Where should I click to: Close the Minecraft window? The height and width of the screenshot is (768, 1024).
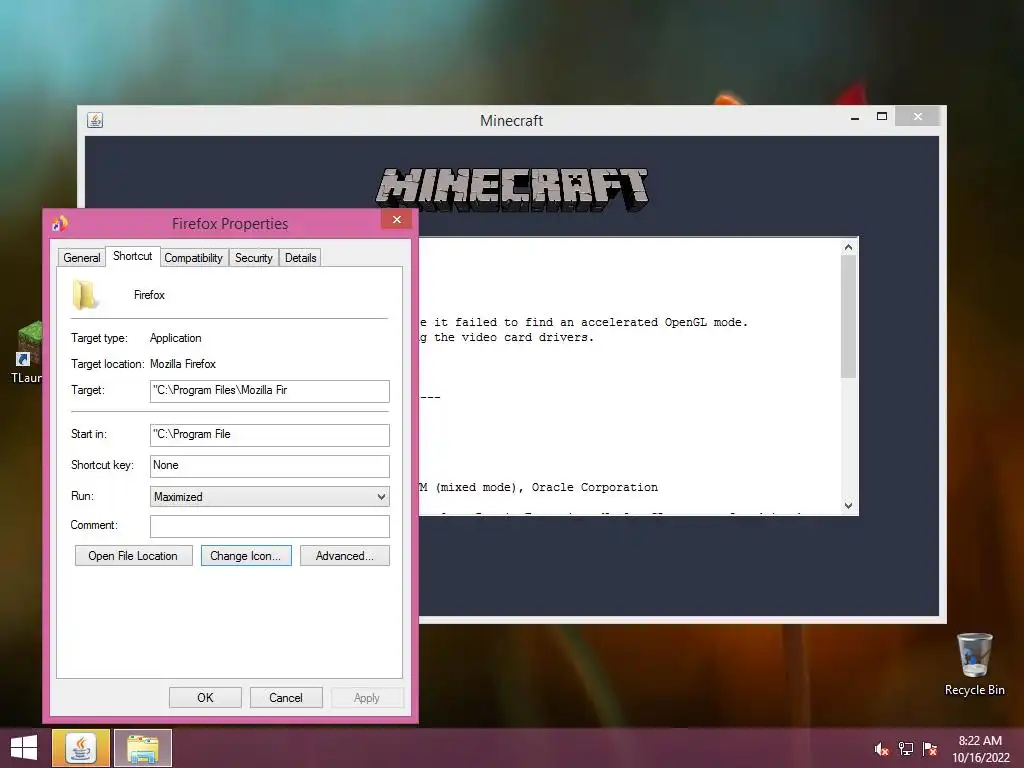pyautogui.click(x=918, y=116)
